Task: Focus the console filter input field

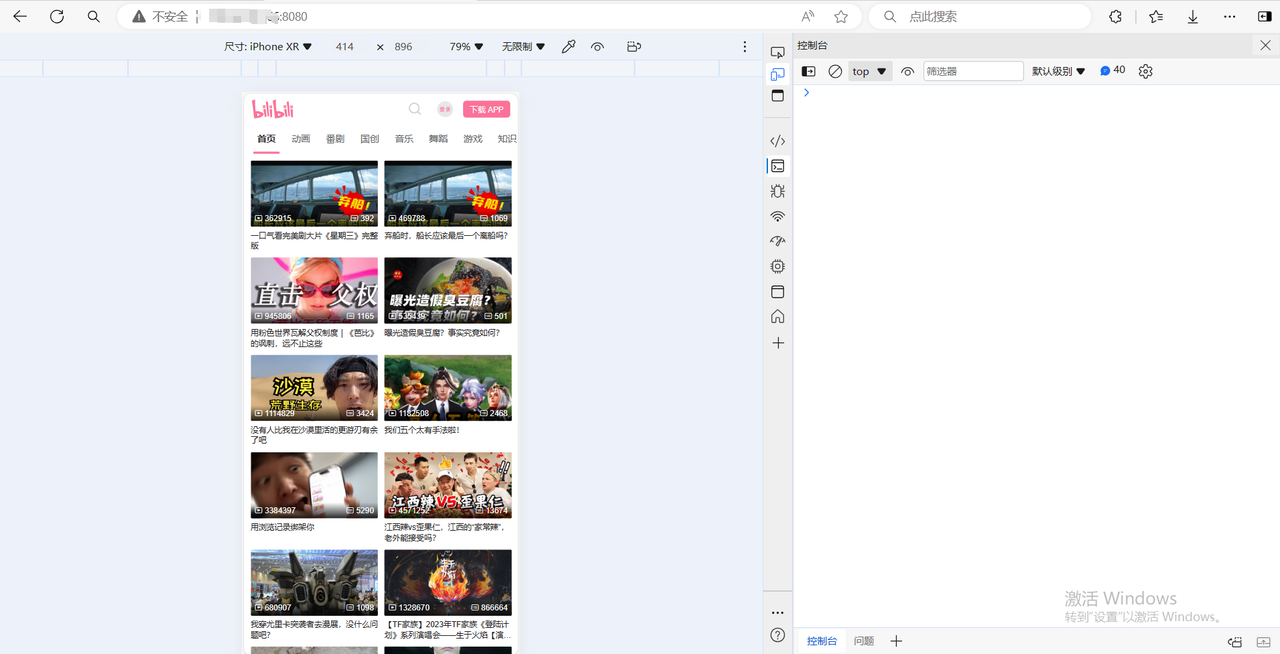Action: [973, 72]
